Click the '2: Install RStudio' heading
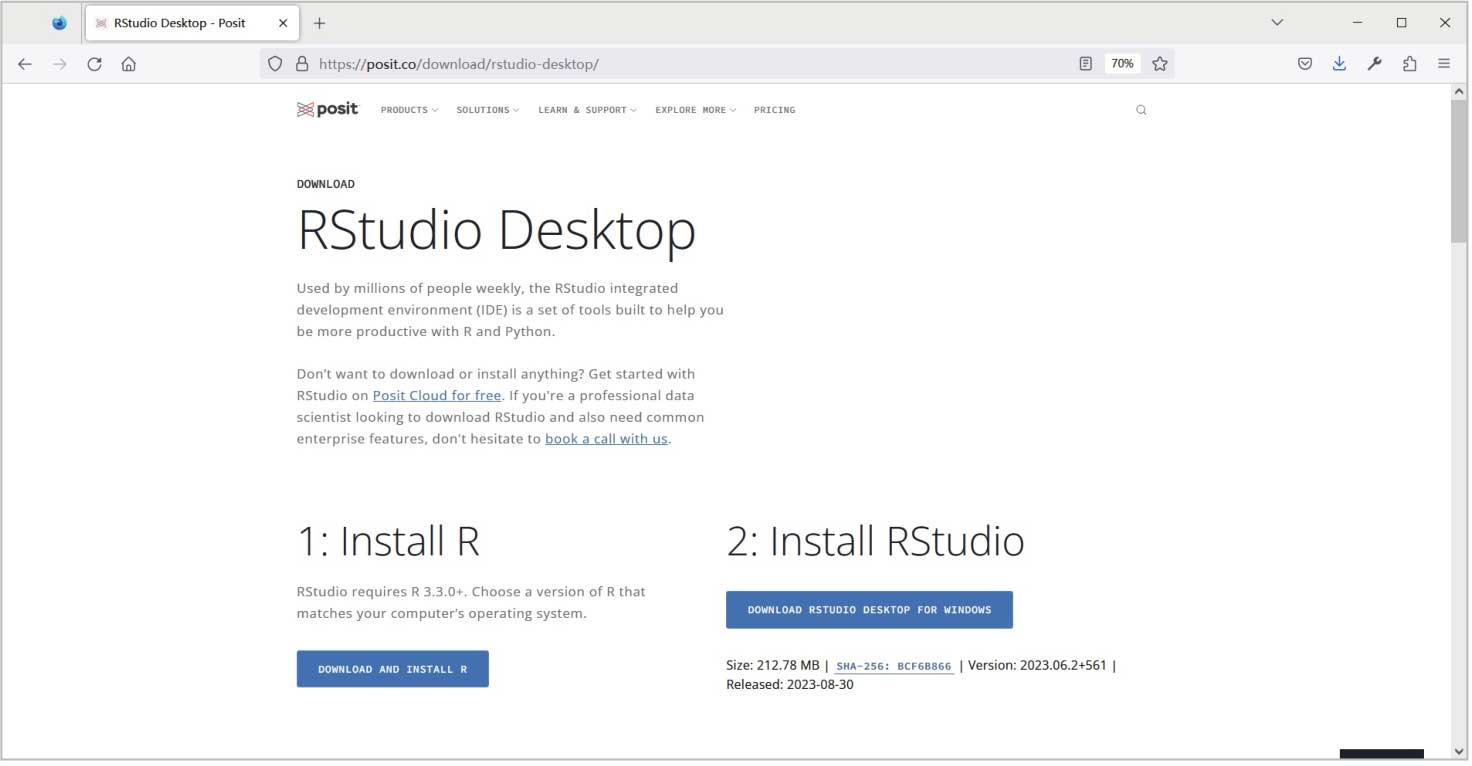The image size is (1472, 766). 875,541
